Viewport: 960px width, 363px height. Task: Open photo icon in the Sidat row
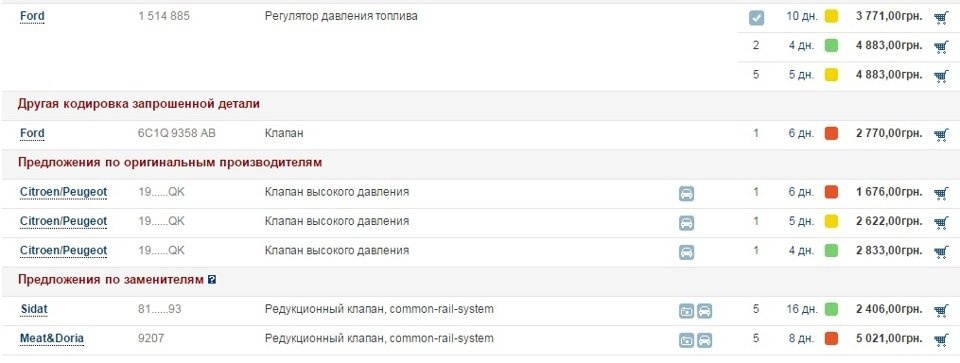tap(687, 311)
